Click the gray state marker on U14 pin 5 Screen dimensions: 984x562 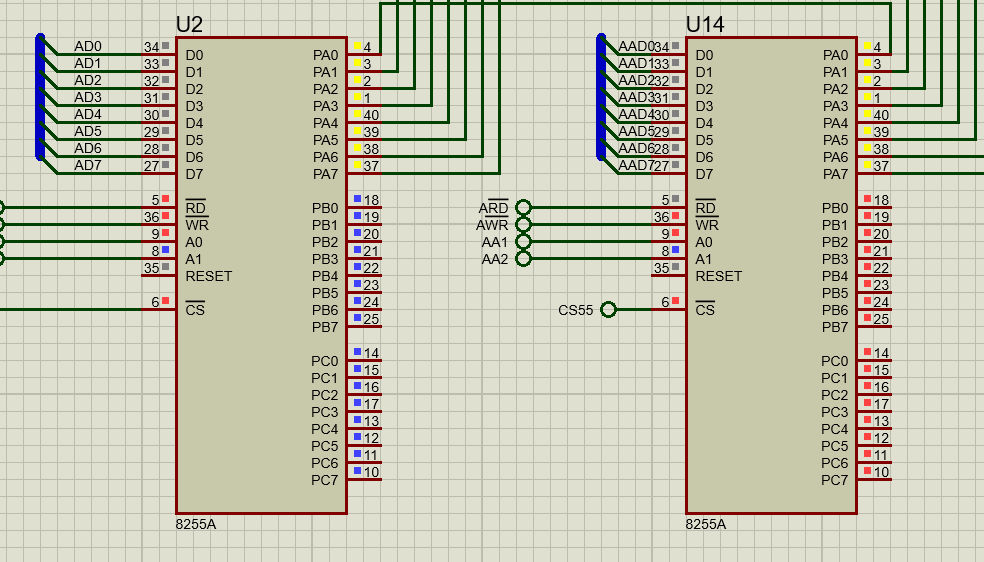point(676,199)
